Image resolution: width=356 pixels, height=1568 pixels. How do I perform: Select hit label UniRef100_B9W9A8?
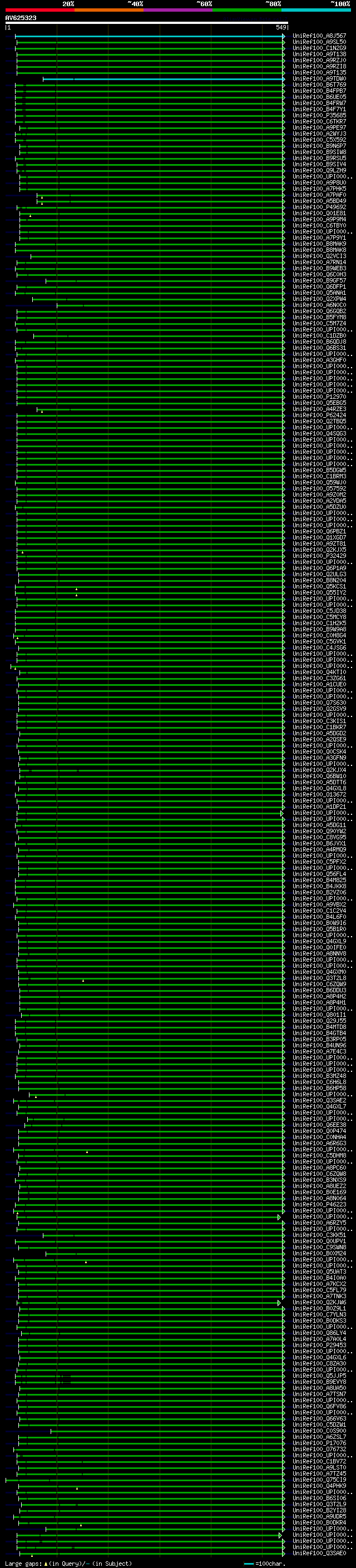(319, 630)
